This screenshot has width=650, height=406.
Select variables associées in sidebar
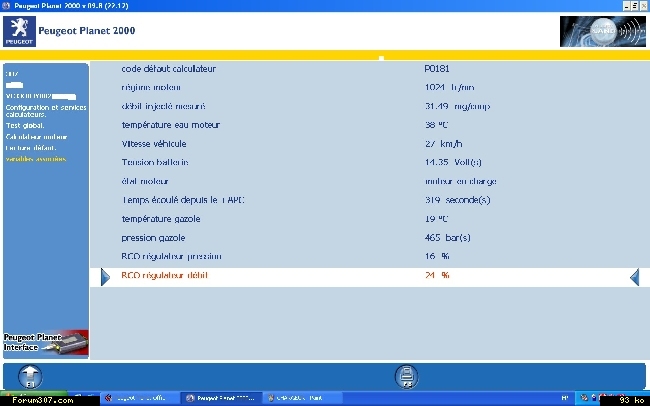pos(36,159)
